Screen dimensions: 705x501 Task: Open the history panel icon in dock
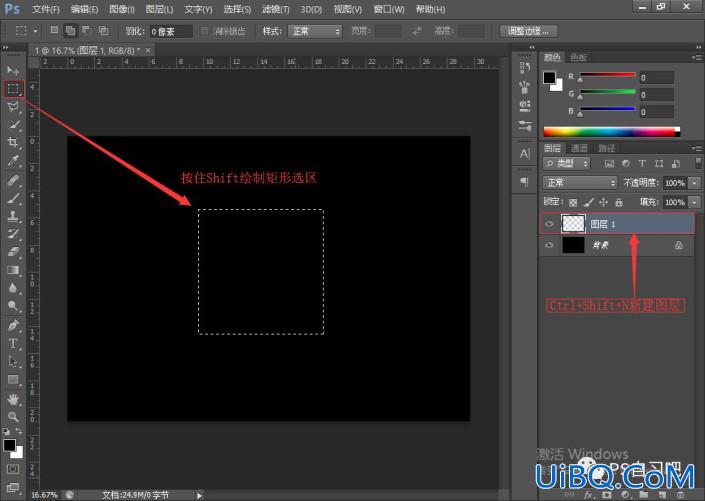tap(525, 68)
